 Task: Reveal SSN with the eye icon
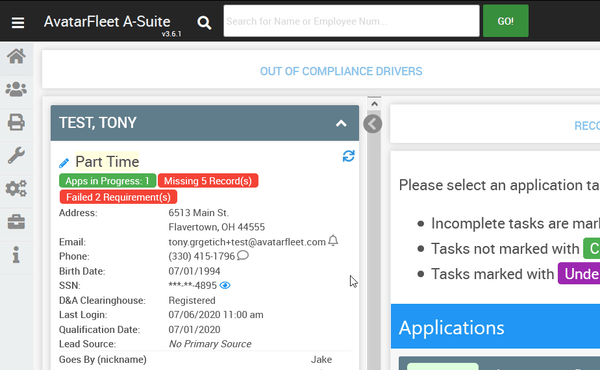pyautogui.click(x=225, y=285)
